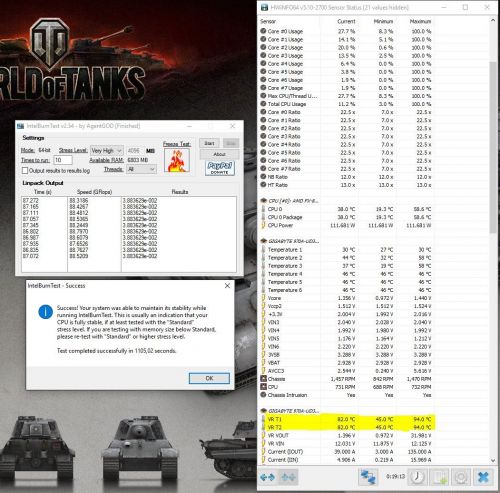Select the 'VBAT' voltage row
The width and height of the screenshot is (500, 493).
click(x=346, y=363)
